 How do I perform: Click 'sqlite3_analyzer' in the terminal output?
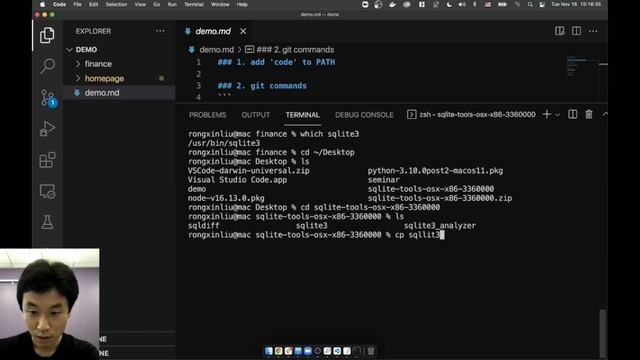point(440,226)
